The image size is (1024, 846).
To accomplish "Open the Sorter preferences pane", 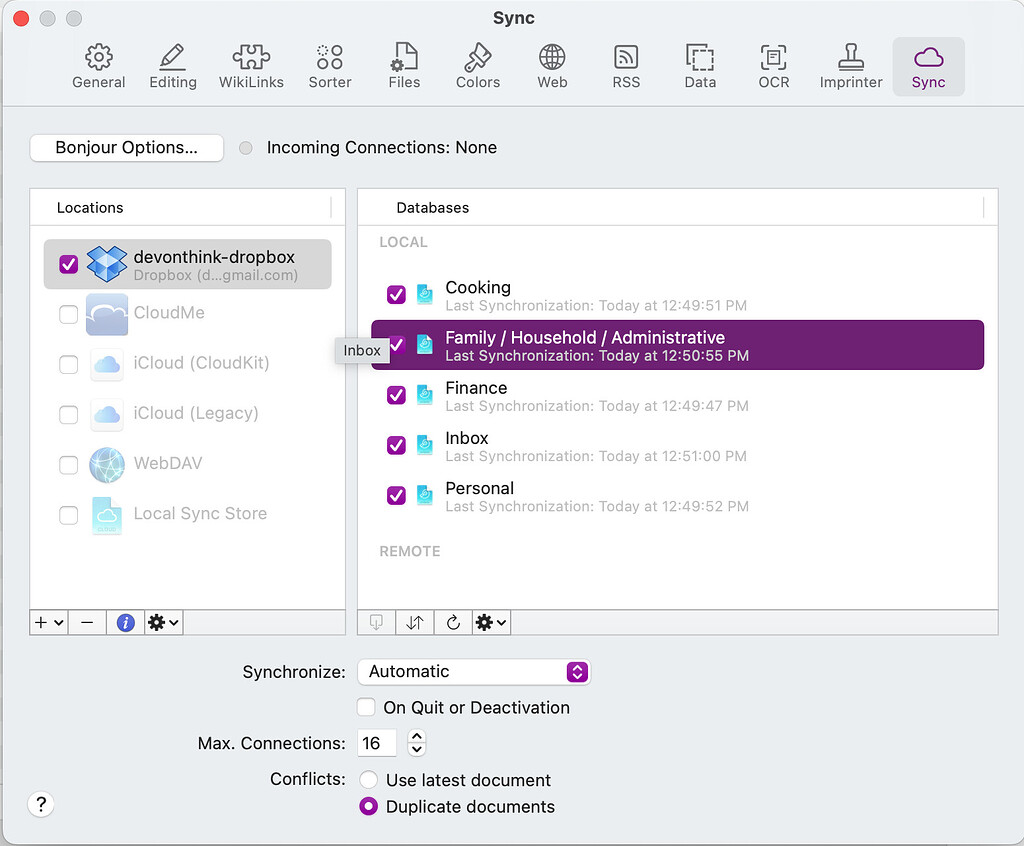I will pos(330,66).
